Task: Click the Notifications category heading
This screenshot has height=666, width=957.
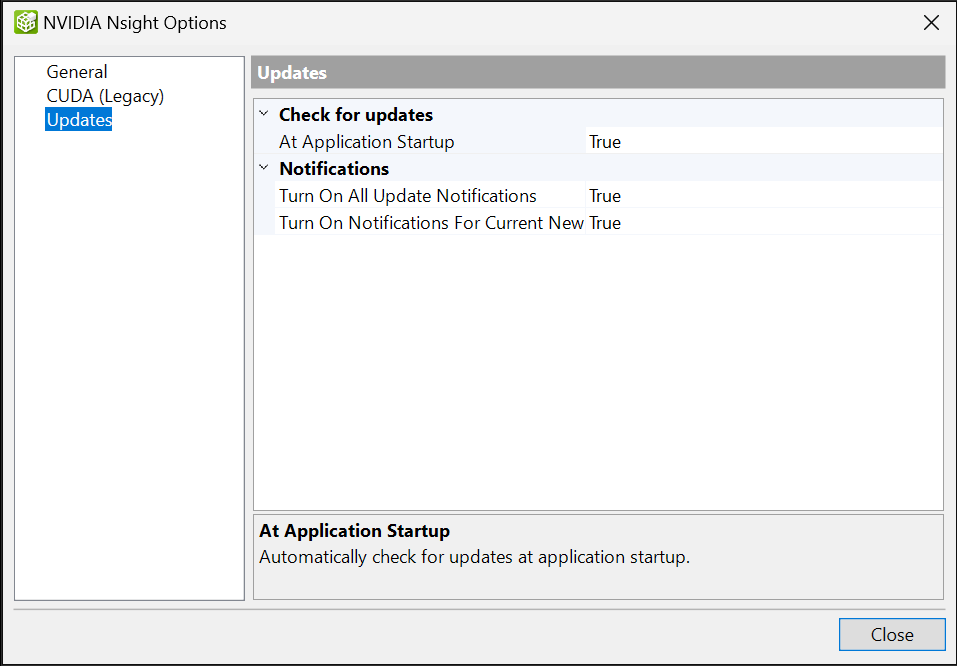Action: pyautogui.click(x=334, y=168)
